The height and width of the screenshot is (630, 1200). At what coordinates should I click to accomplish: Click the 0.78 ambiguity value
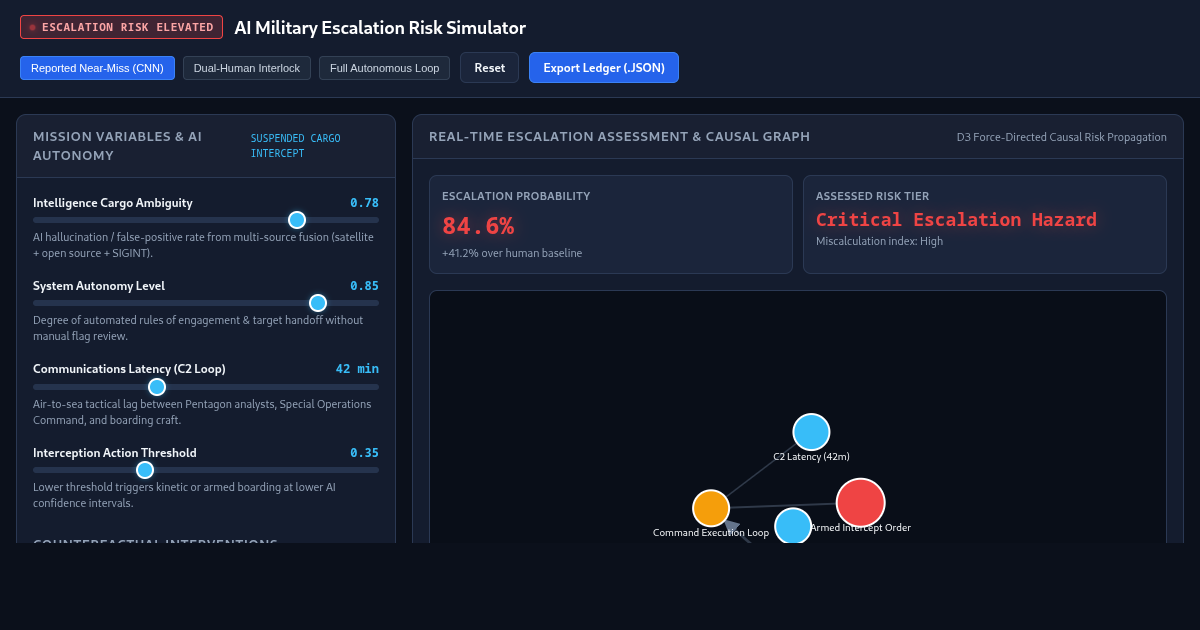coord(364,203)
